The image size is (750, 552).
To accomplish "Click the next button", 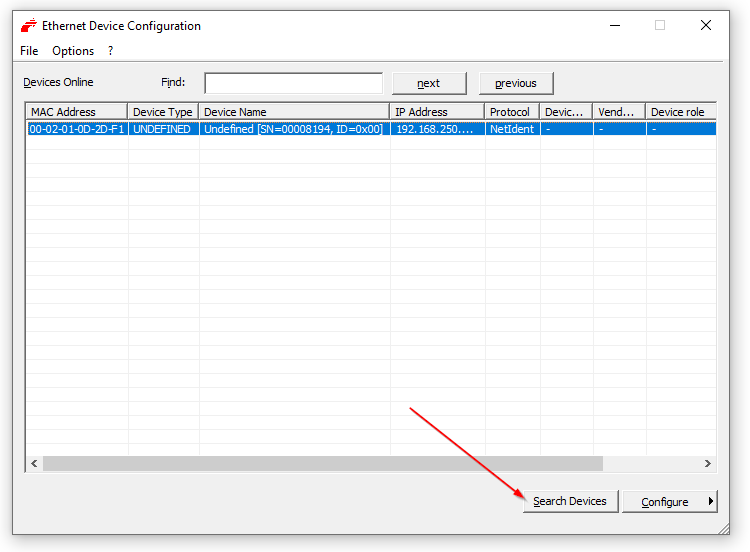I will pyautogui.click(x=429, y=83).
